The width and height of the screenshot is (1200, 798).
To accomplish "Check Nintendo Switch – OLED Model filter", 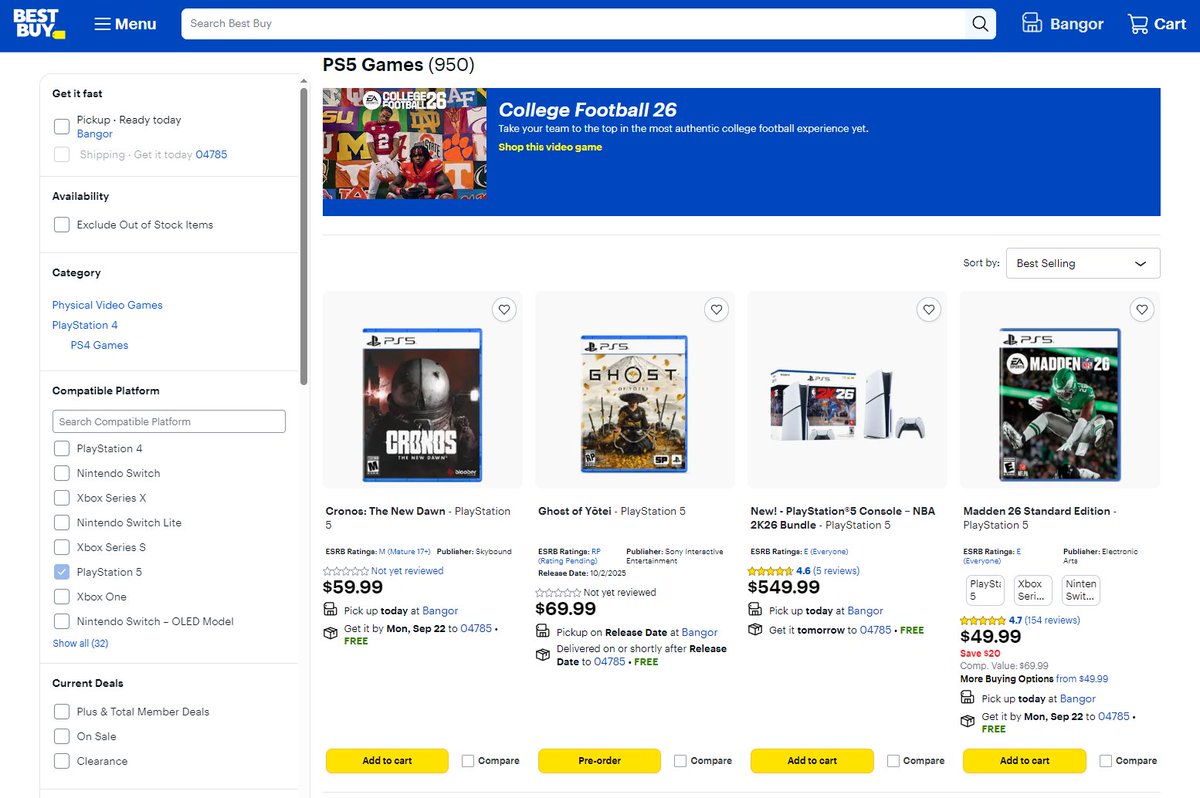I will (x=62, y=621).
